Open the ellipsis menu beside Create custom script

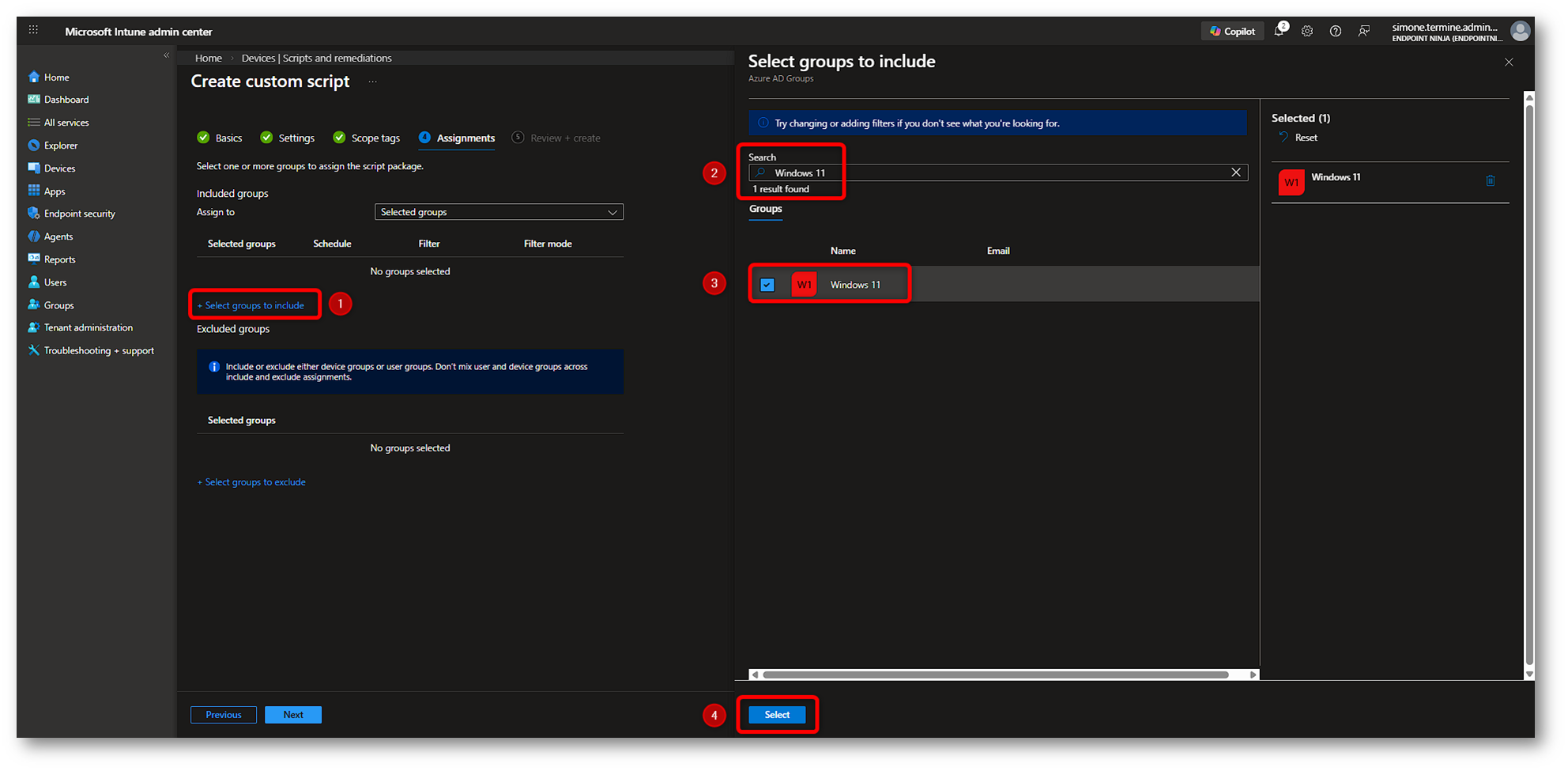[372, 81]
